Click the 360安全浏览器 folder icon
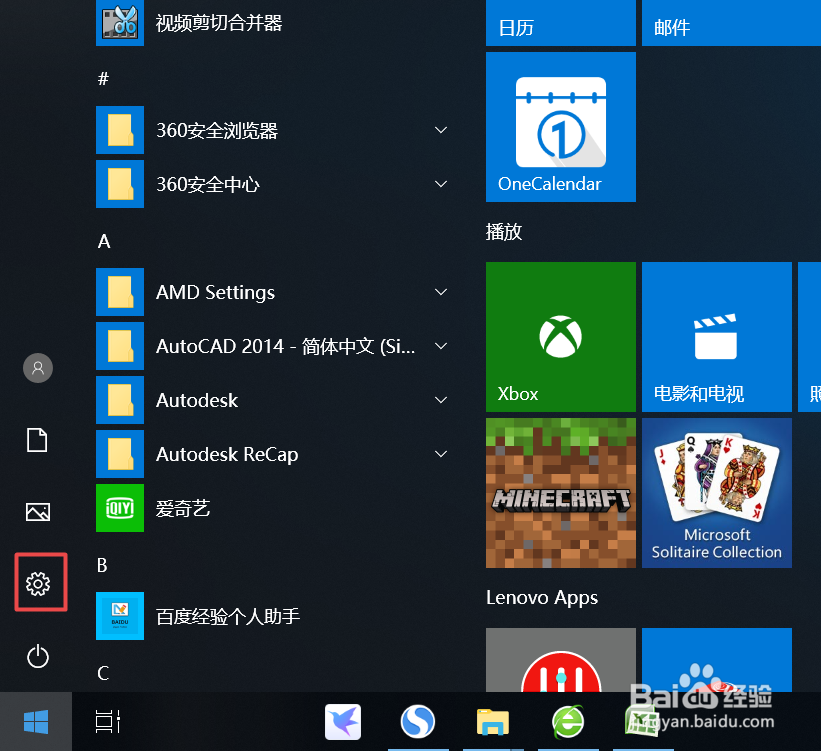The height and width of the screenshot is (751, 821). [120, 130]
